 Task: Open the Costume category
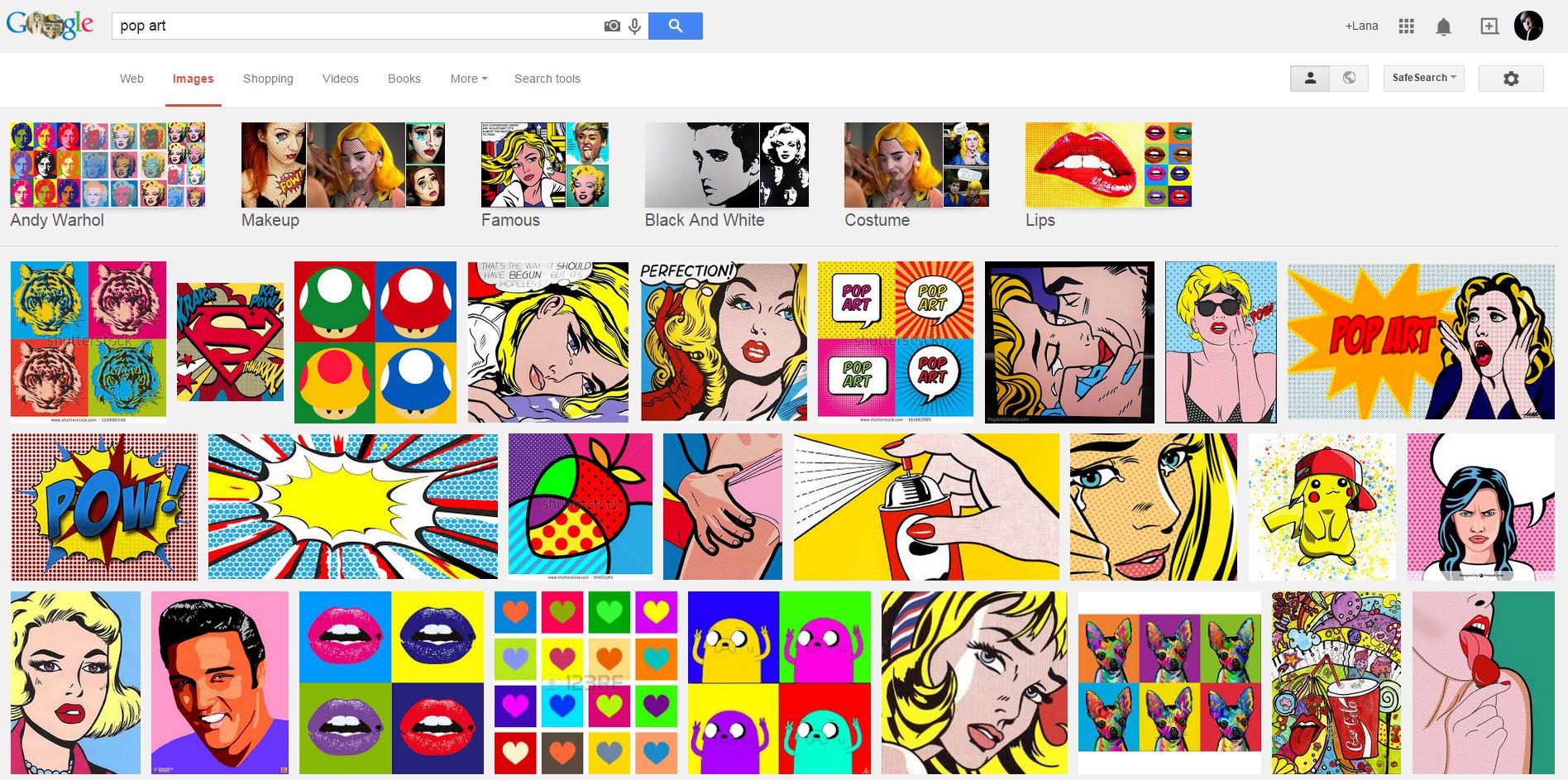click(916, 176)
